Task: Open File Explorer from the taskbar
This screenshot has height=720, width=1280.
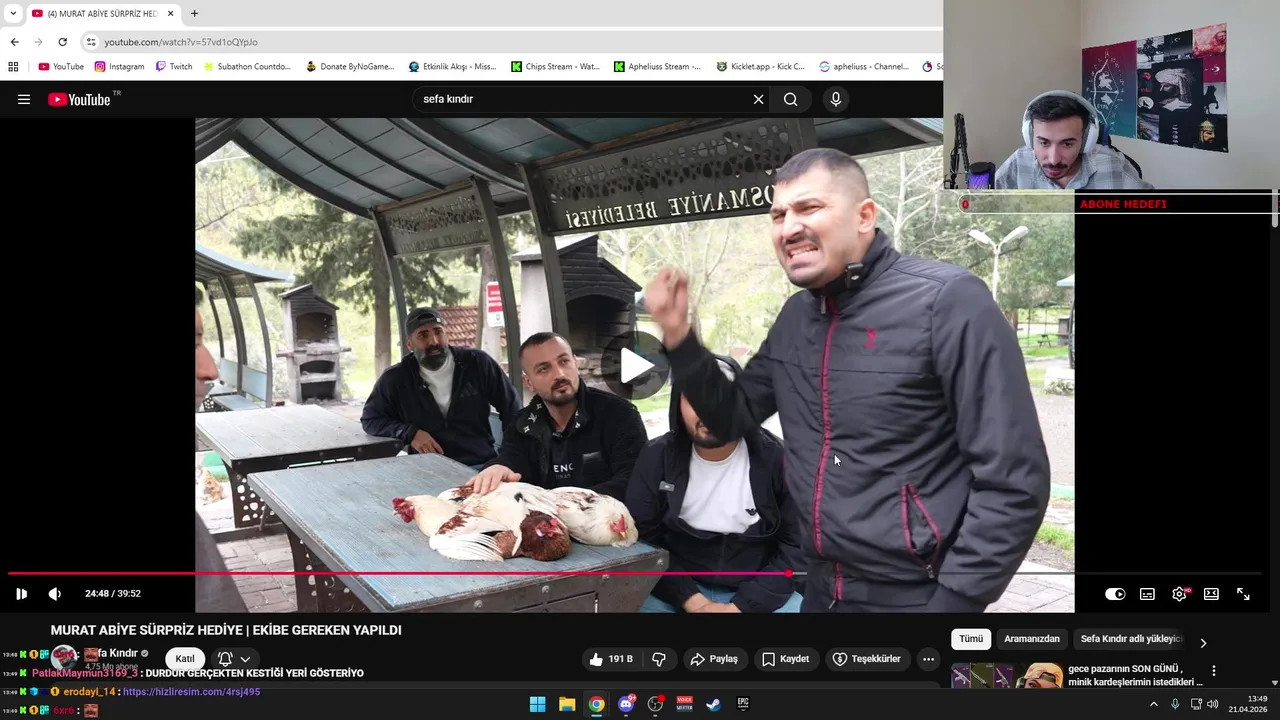Action: tap(567, 704)
